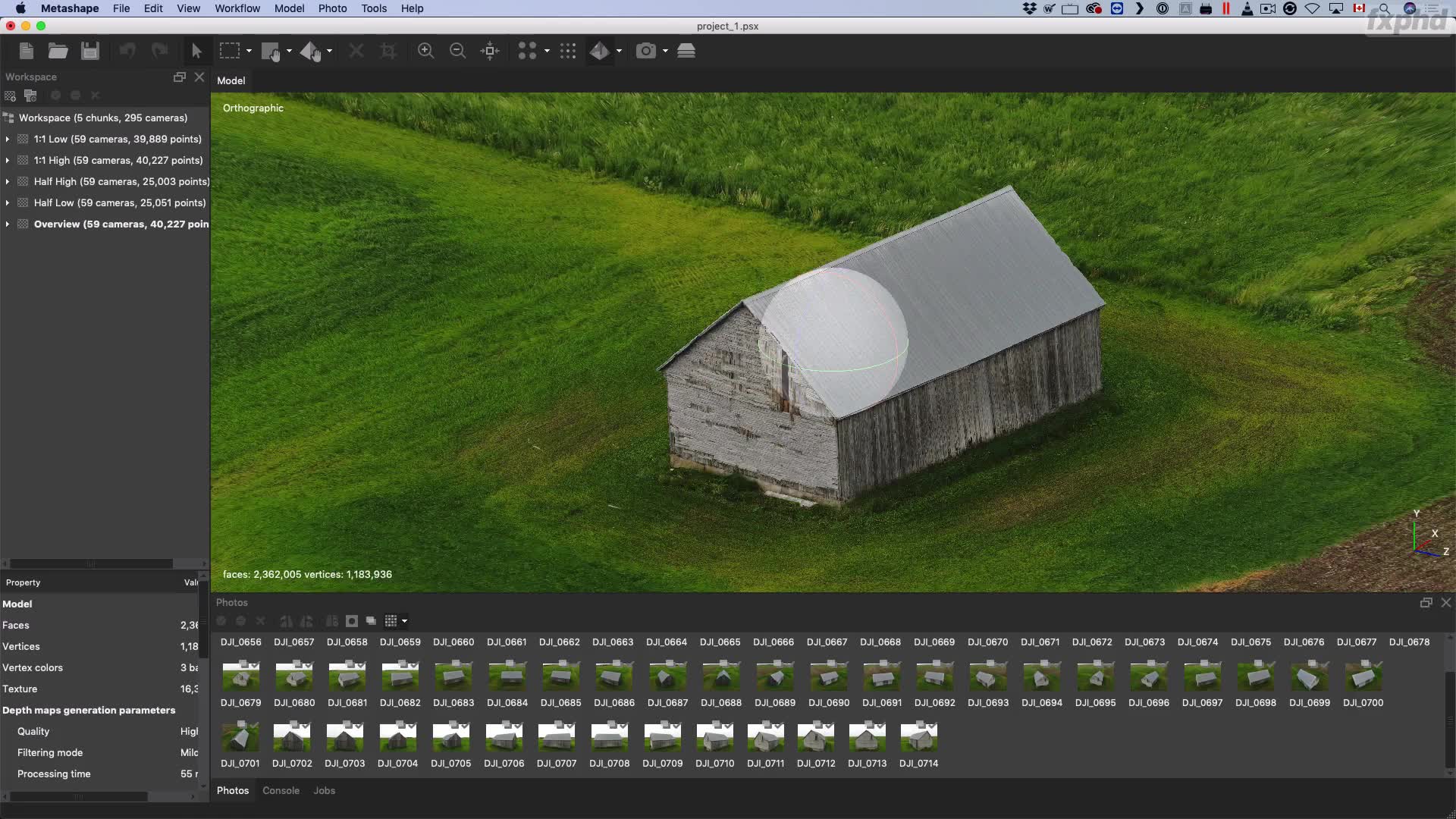
Task: Open the Photo menu in menu bar
Action: [333, 8]
